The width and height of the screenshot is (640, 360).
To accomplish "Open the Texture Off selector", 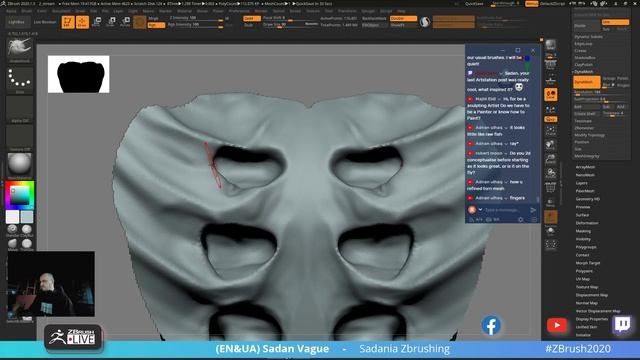I will [19, 138].
